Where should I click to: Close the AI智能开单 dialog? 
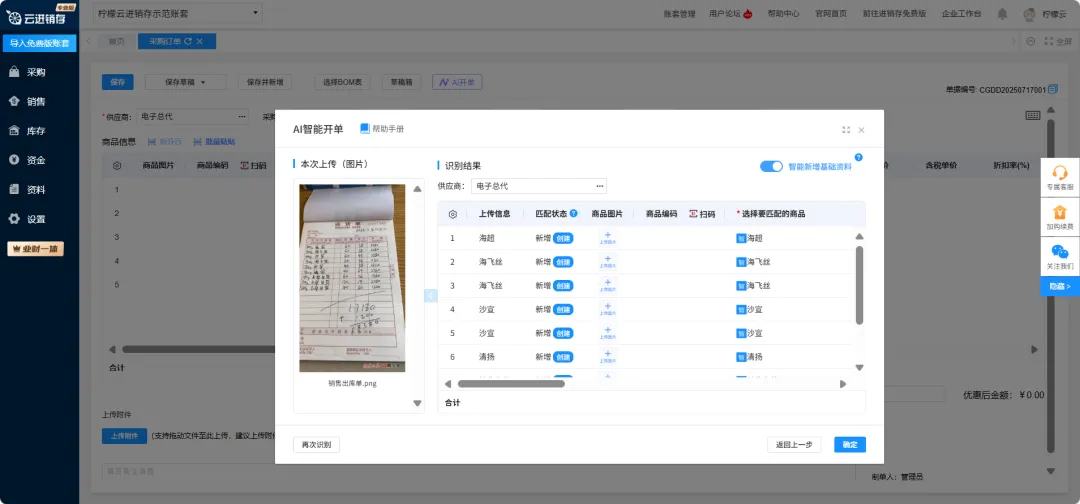point(861,129)
